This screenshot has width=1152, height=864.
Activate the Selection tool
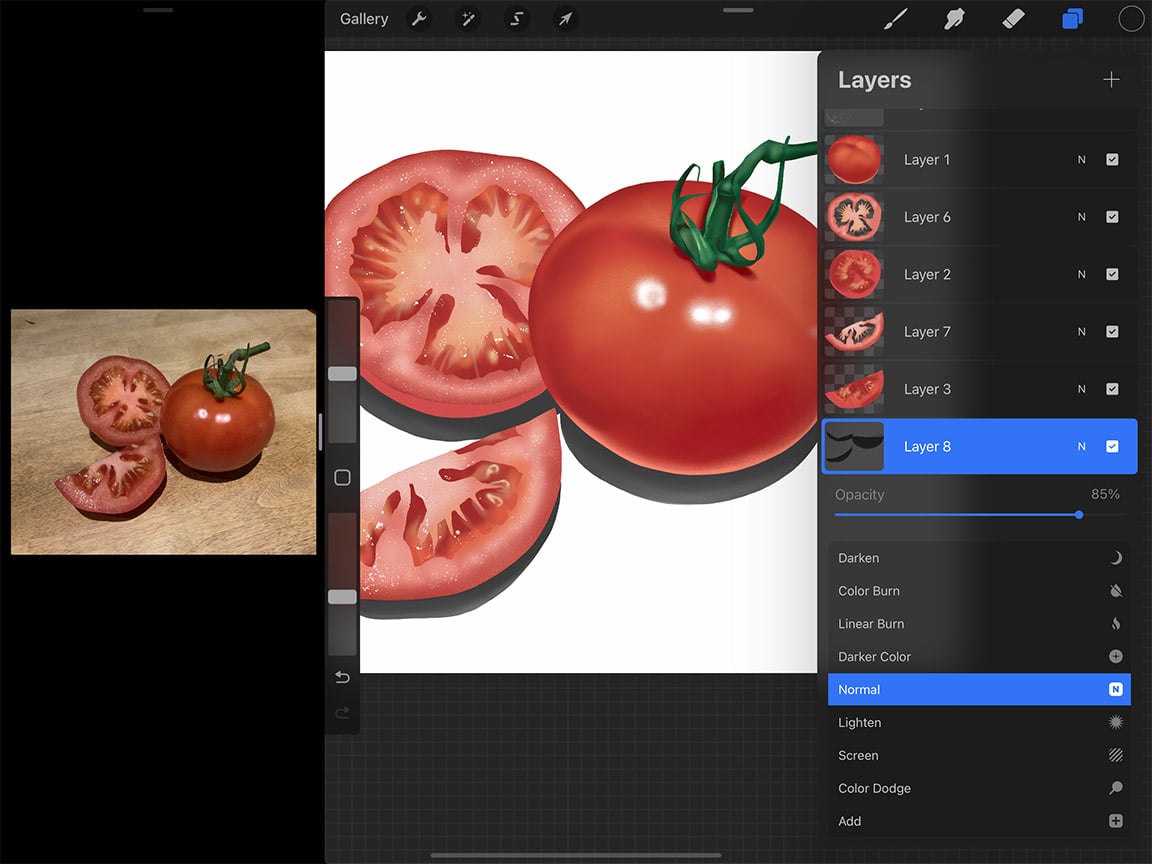pyautogui.click(x=516, y=18)
